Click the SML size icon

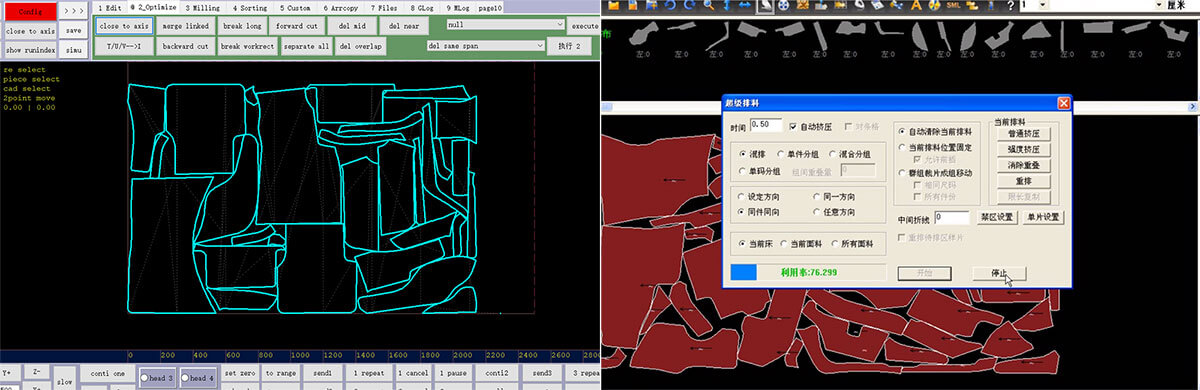tap(953, 5)
